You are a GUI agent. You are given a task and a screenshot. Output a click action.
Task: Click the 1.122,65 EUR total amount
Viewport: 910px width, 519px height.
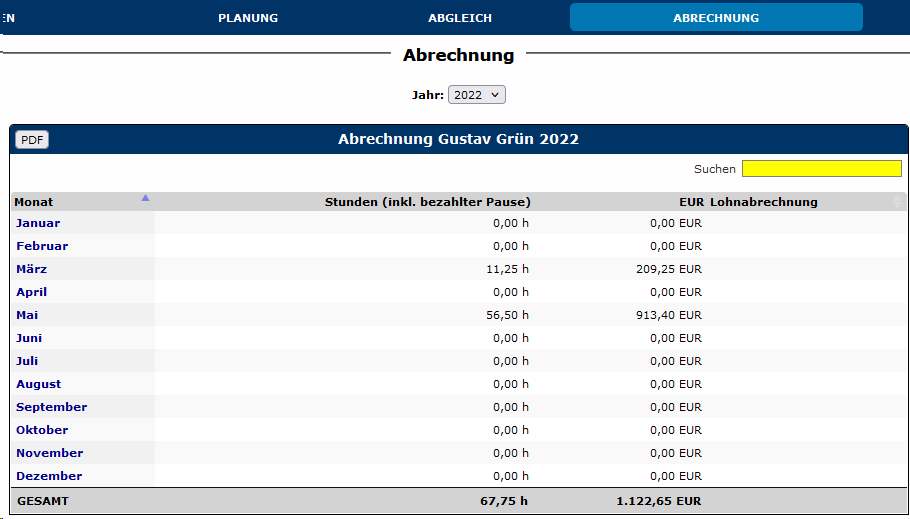(659, 501)
